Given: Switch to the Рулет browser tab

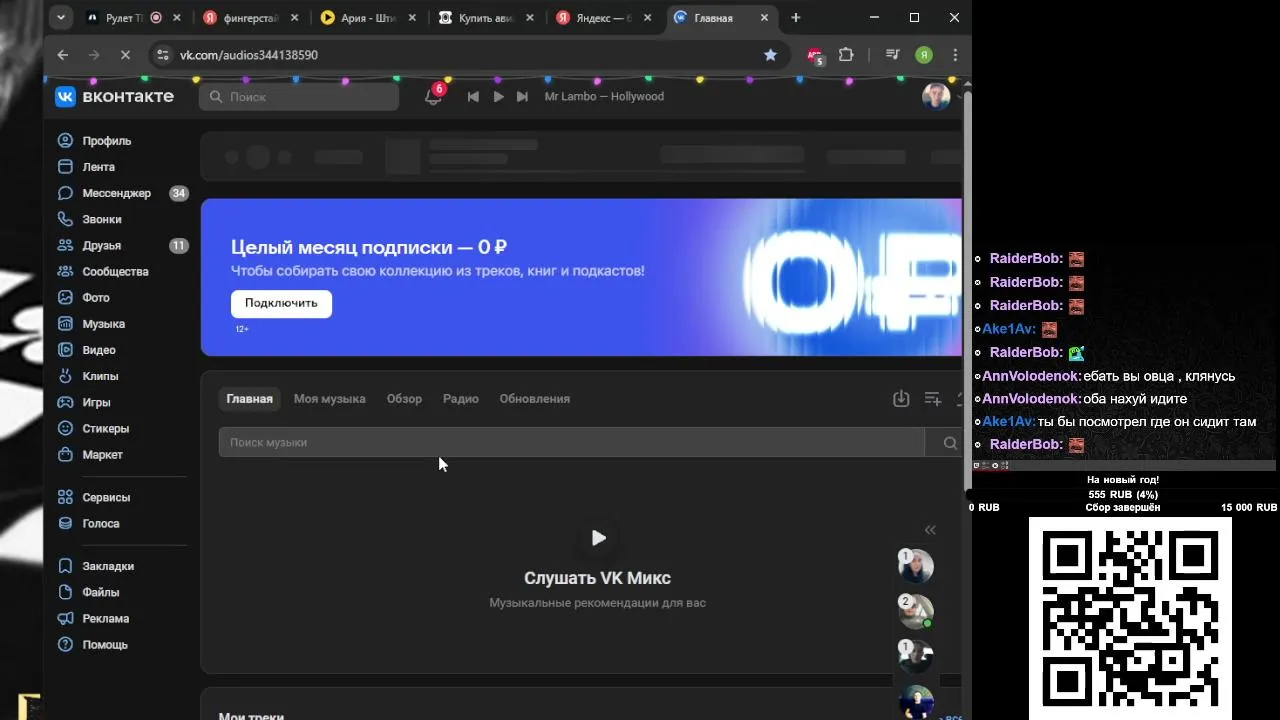Looking at the screenshot, I should (x=134, y=18).
